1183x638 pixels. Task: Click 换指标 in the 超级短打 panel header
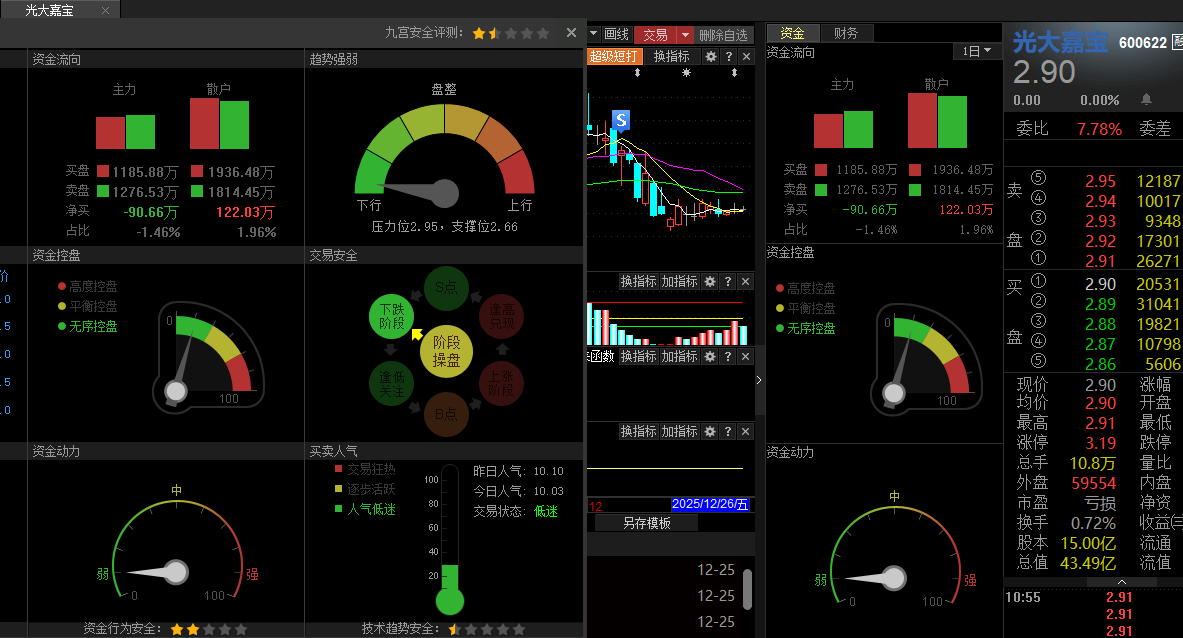pos(671,57)
